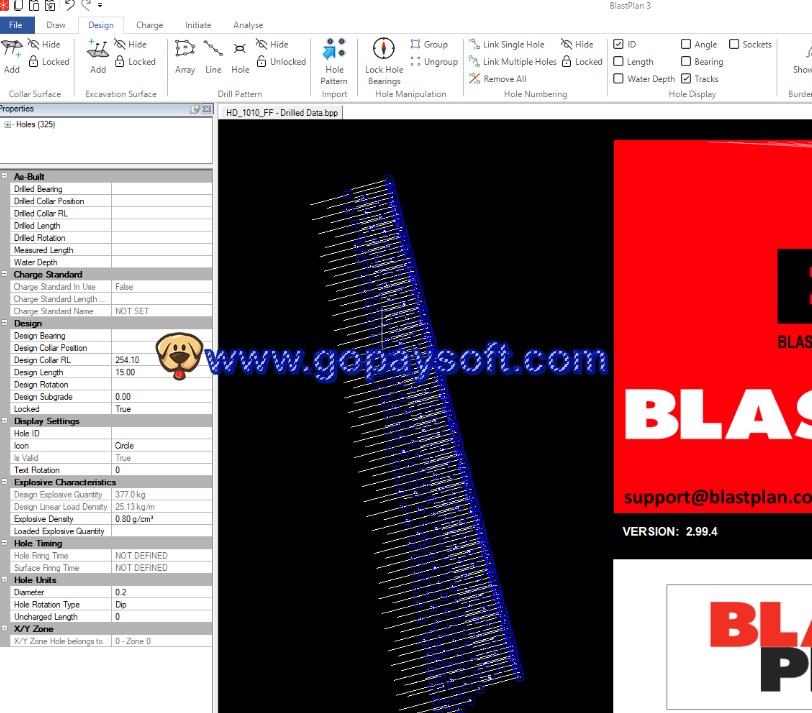Viewport: 812px width, 713px height.
Task: Collapse the As-Built property group
Action: click(x=5, y=176)
